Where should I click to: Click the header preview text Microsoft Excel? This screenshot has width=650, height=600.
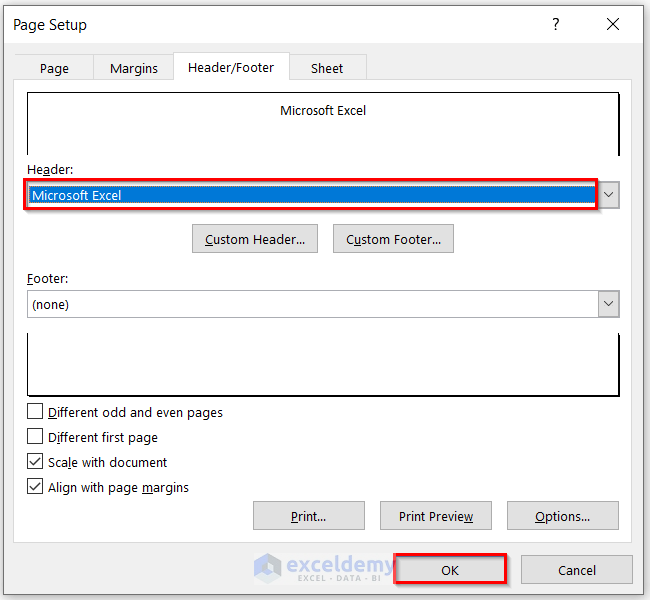click(323, 111)
